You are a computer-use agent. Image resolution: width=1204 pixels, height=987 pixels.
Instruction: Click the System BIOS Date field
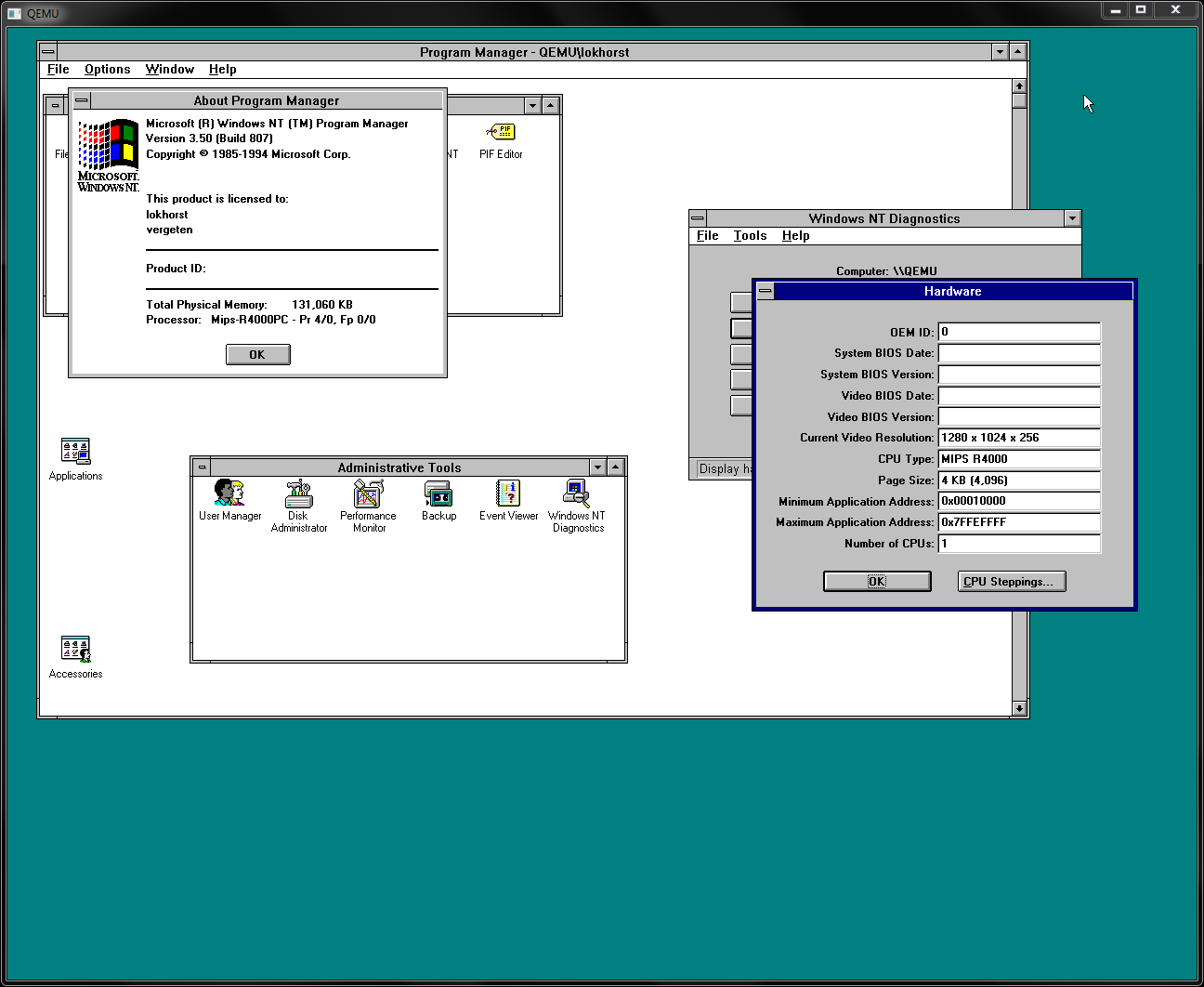click(1019, 353)
